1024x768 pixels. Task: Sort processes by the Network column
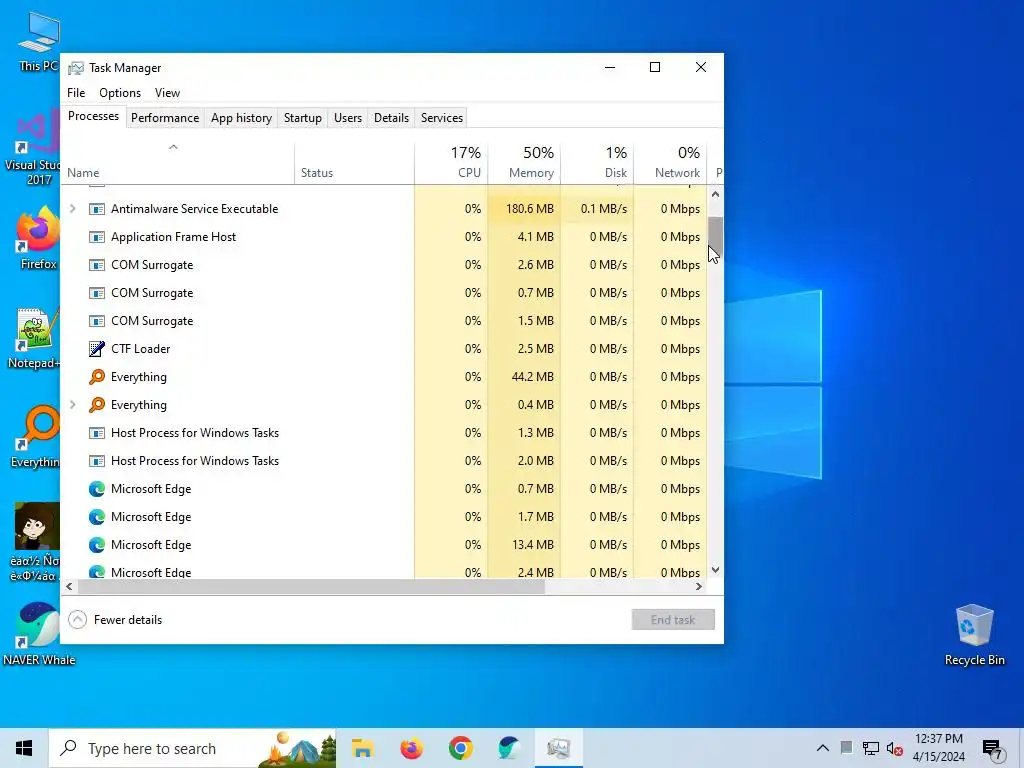671,162
